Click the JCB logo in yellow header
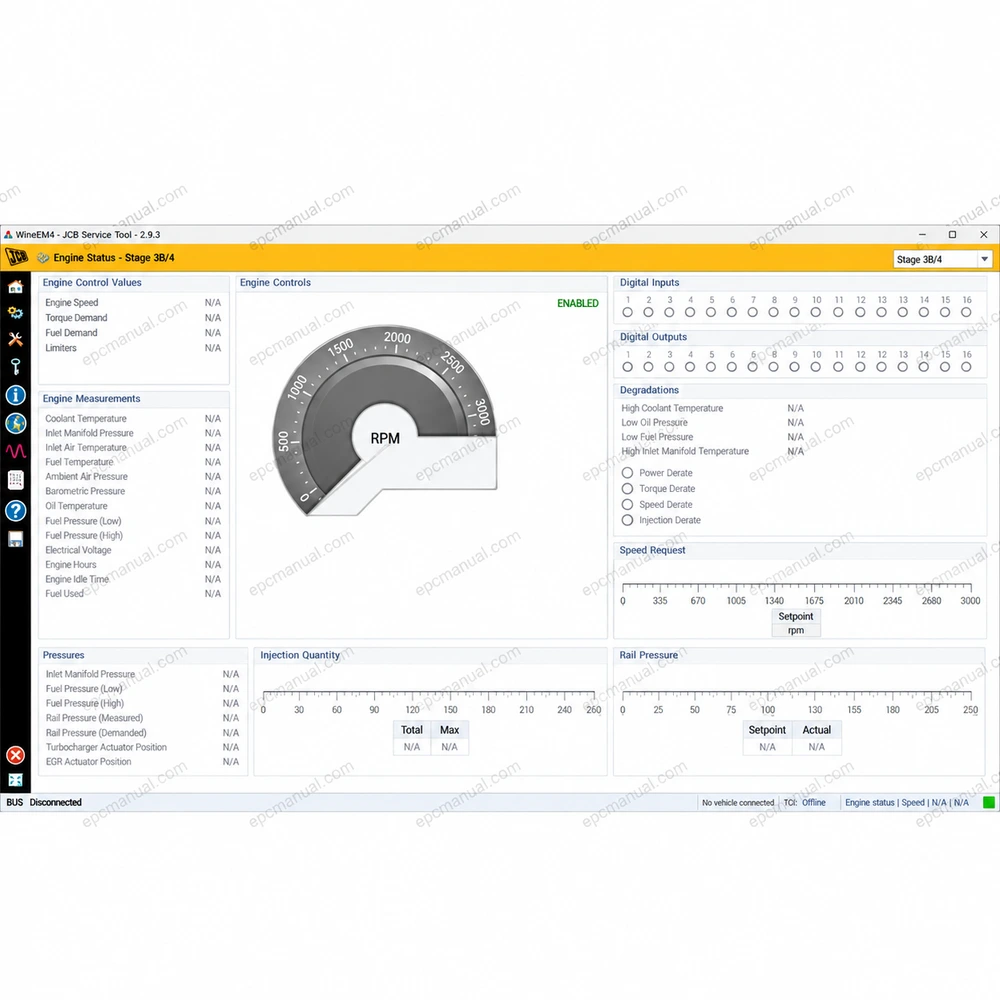Screen dimensions: 1000x1000 pos(17,257)
